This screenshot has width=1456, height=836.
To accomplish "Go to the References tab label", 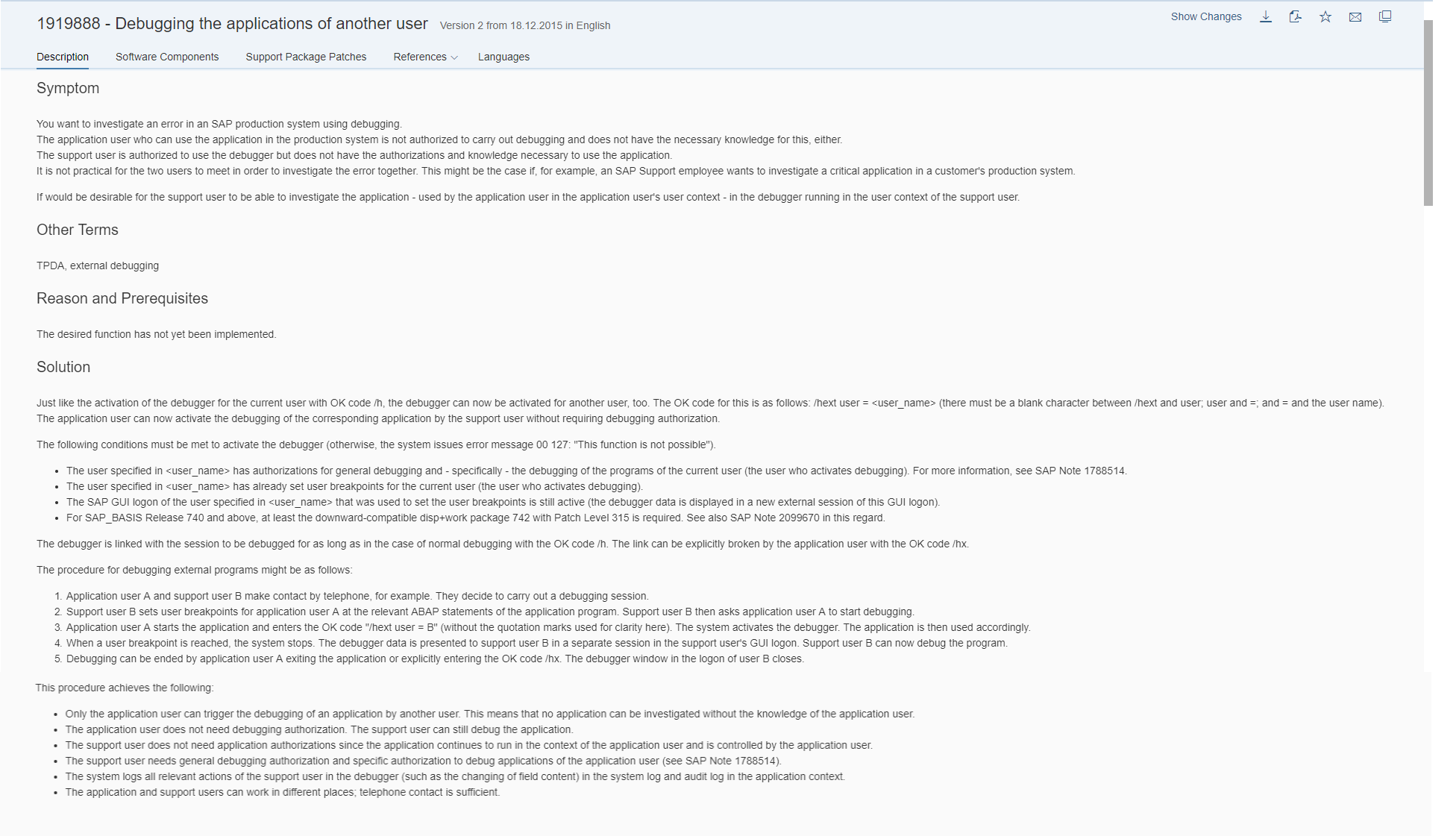I will [420, 57].
